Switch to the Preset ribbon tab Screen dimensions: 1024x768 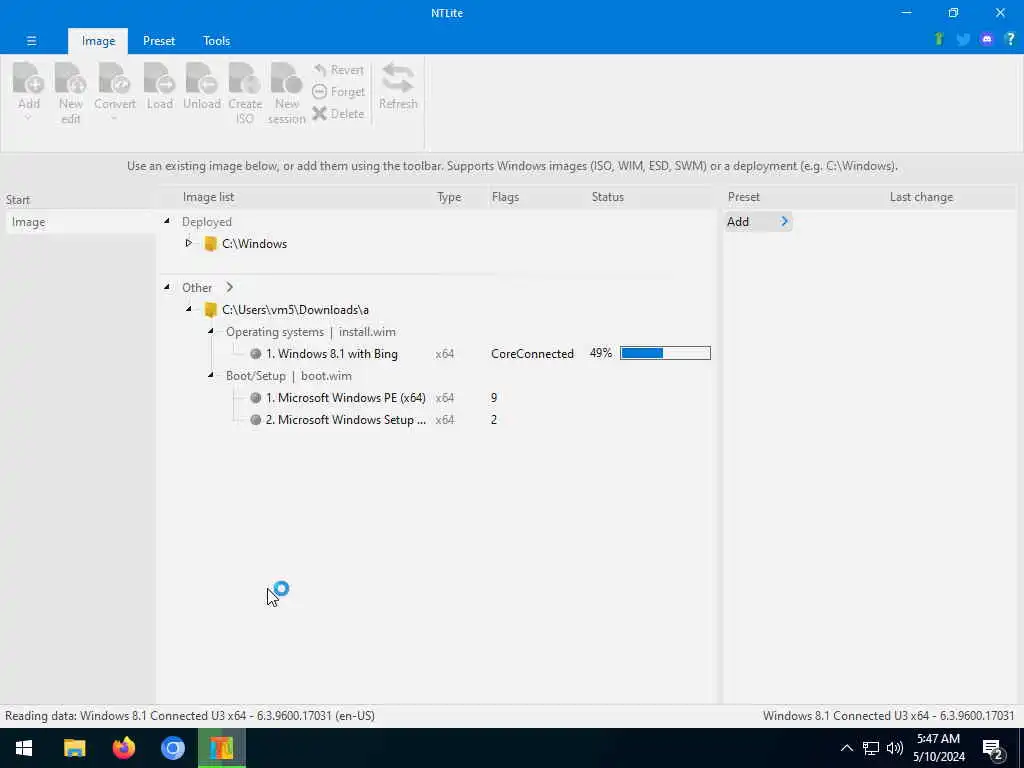click(x=159, y=40)
